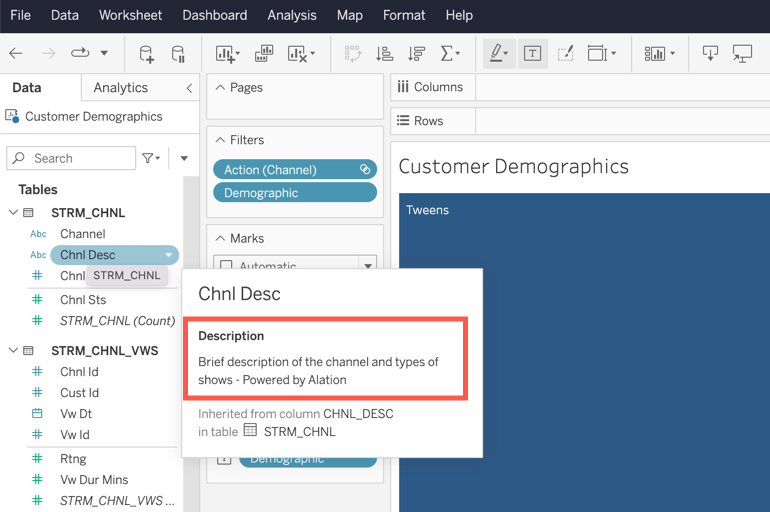
Task: Open the Help menu
Action: tap(459, 15)
